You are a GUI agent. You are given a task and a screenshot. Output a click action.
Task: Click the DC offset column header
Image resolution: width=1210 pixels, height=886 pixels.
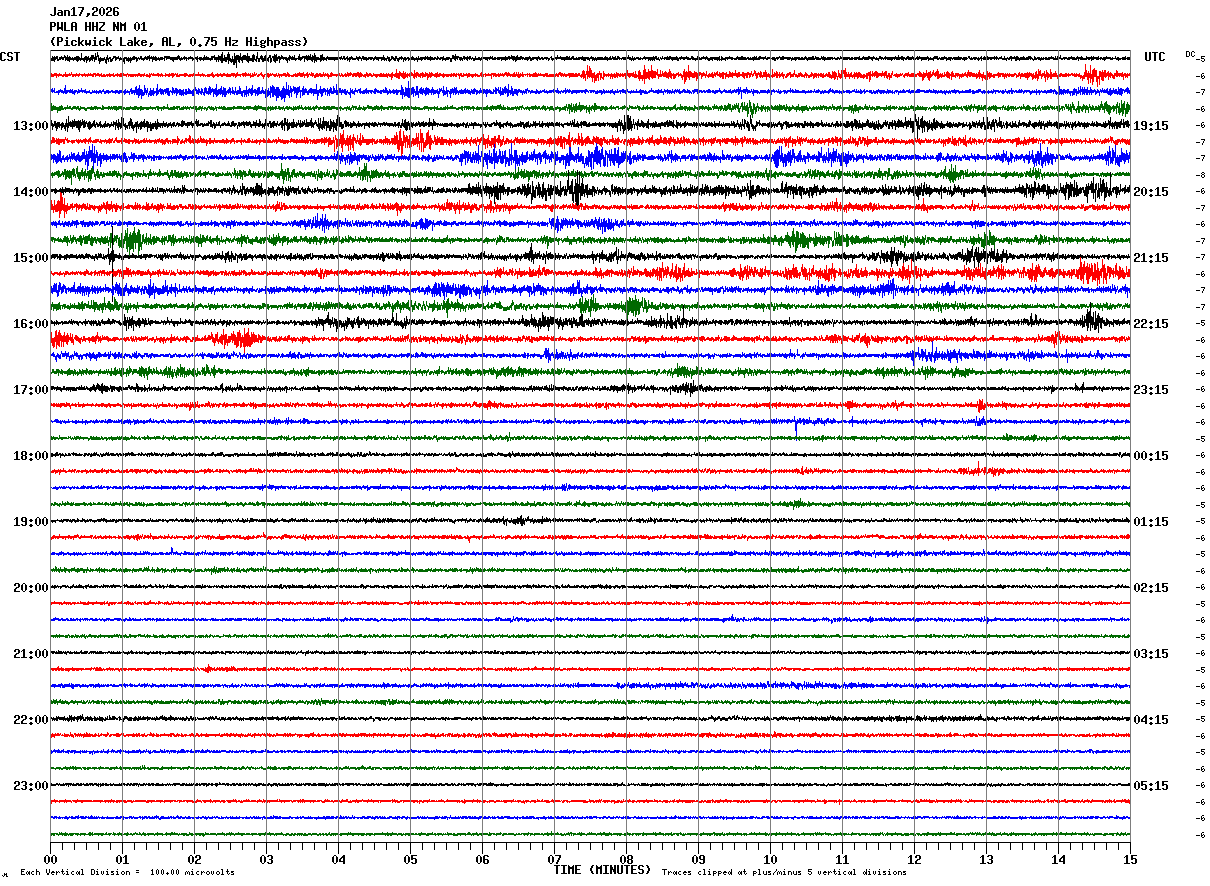coord(1190,54)
